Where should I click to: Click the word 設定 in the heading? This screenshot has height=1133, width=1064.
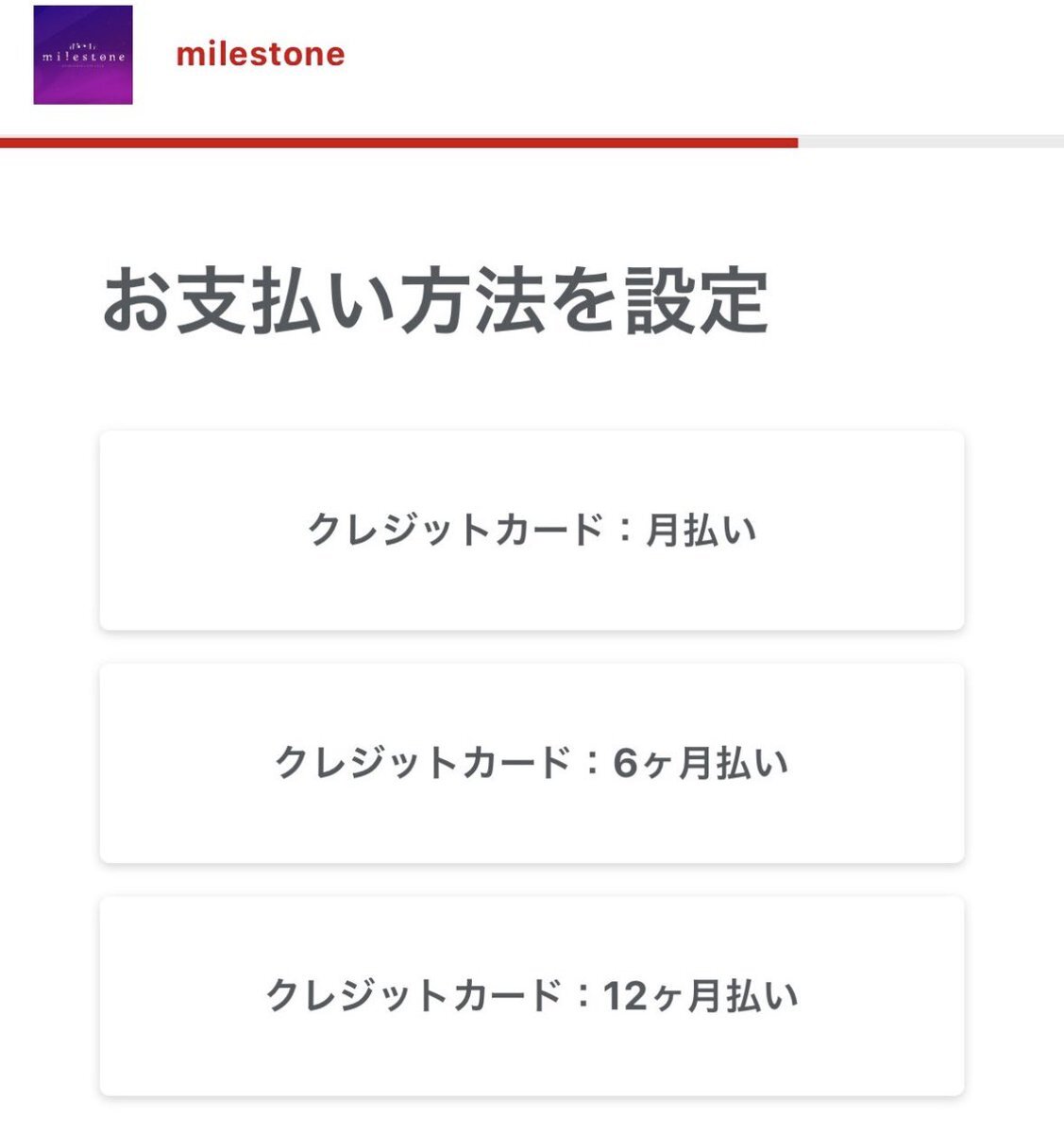tap(697, 301)
